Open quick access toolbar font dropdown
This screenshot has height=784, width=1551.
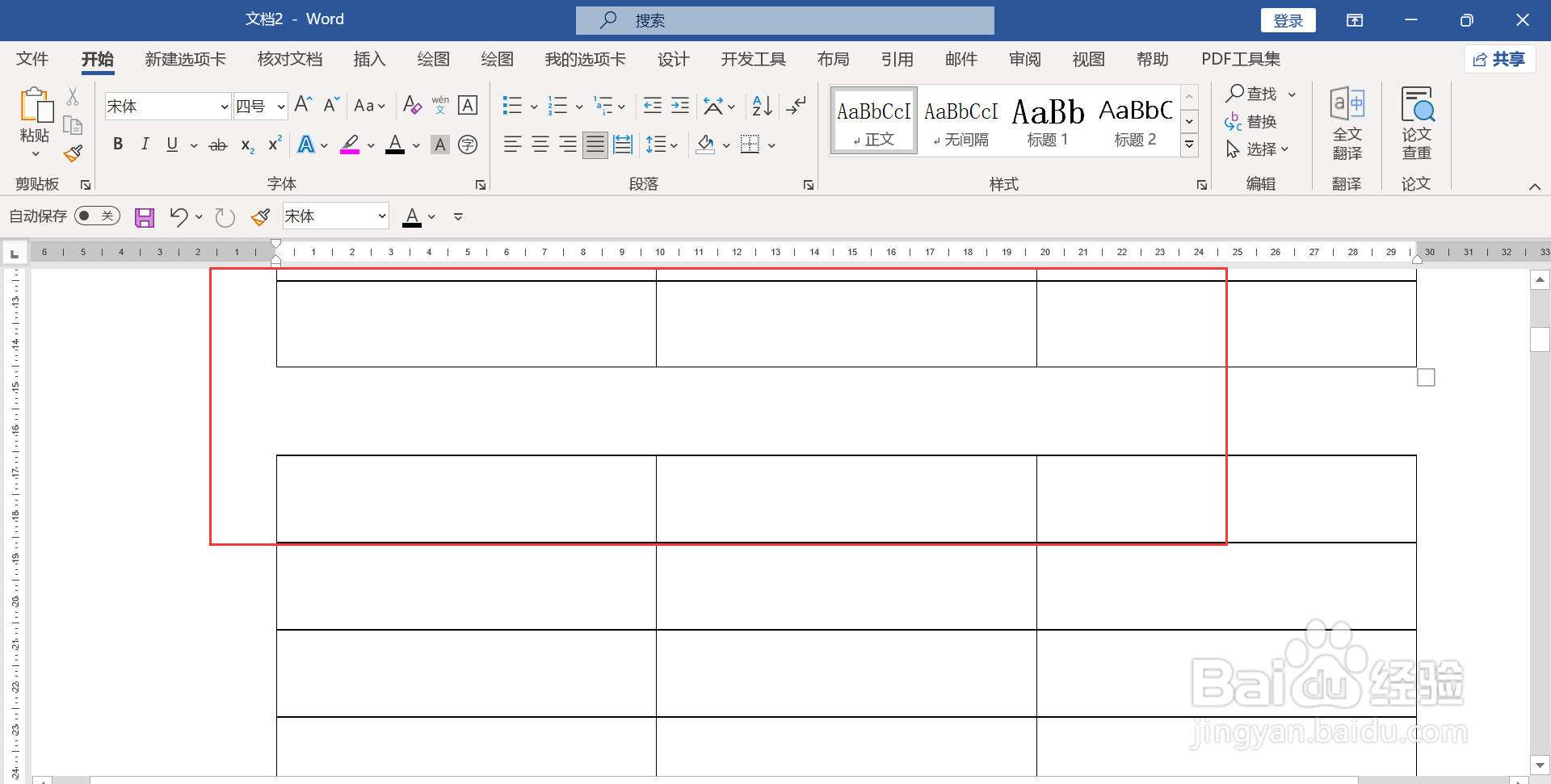pos(382,216)
